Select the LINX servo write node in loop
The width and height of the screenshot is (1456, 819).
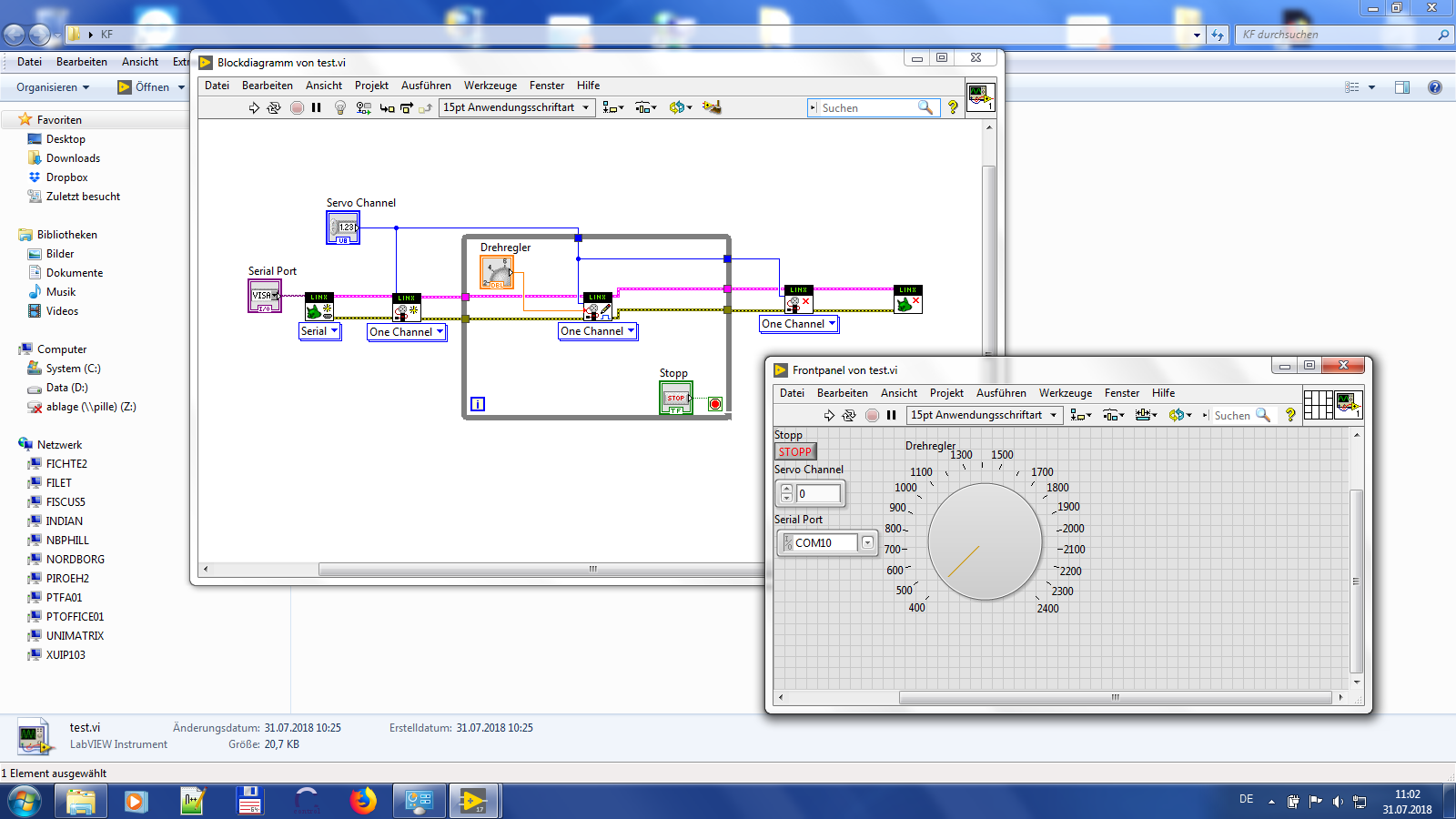tap(598, 306)
